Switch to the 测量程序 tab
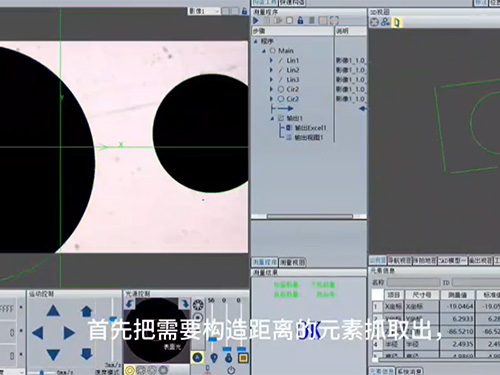 click(x=264, y=262)
